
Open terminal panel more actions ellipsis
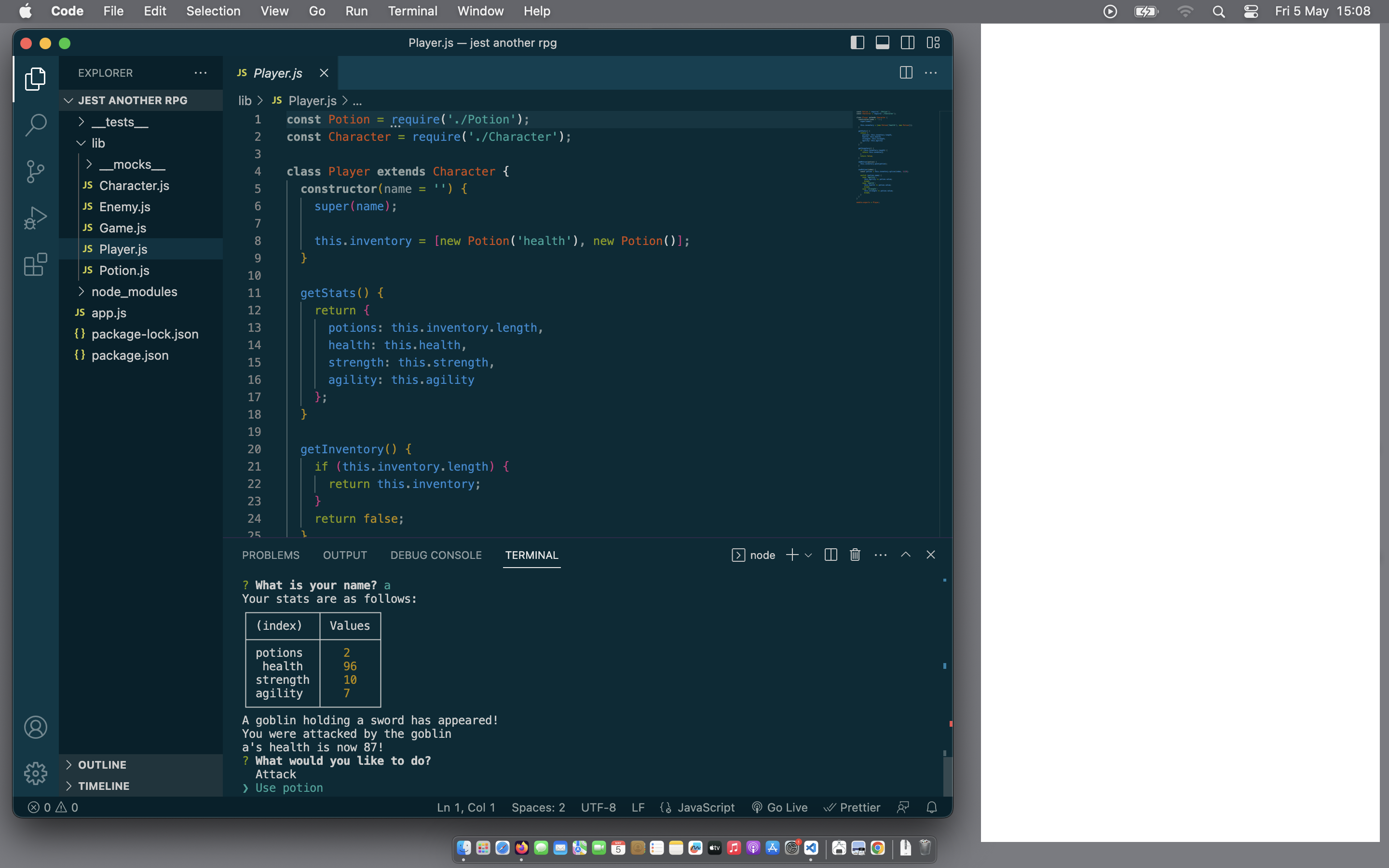881,555
